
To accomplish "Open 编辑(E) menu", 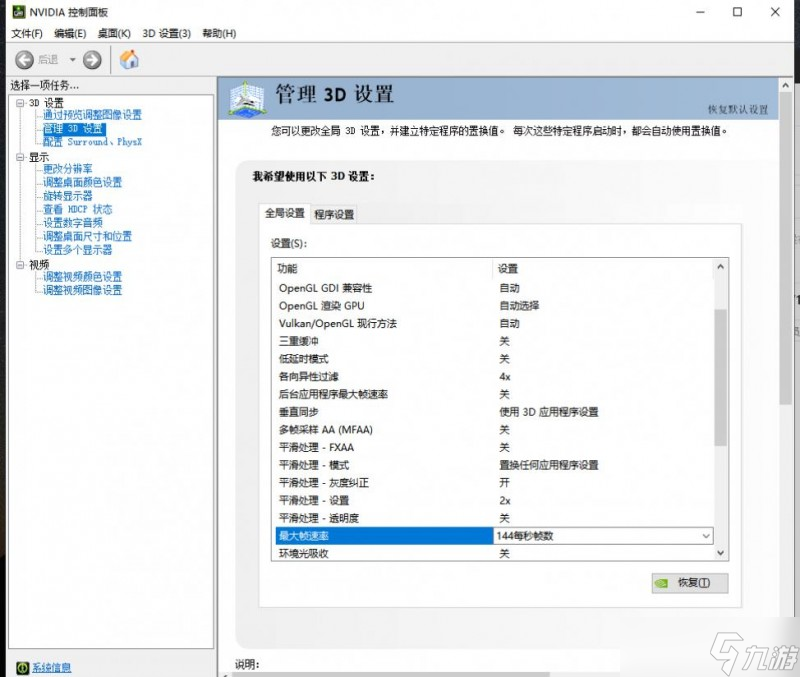I will pos(70,34).
